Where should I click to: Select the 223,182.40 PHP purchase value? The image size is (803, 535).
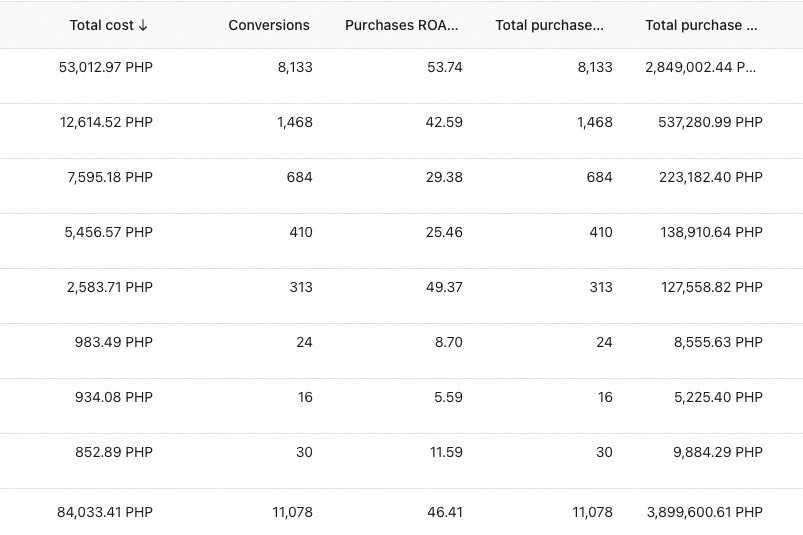[704, 177]
